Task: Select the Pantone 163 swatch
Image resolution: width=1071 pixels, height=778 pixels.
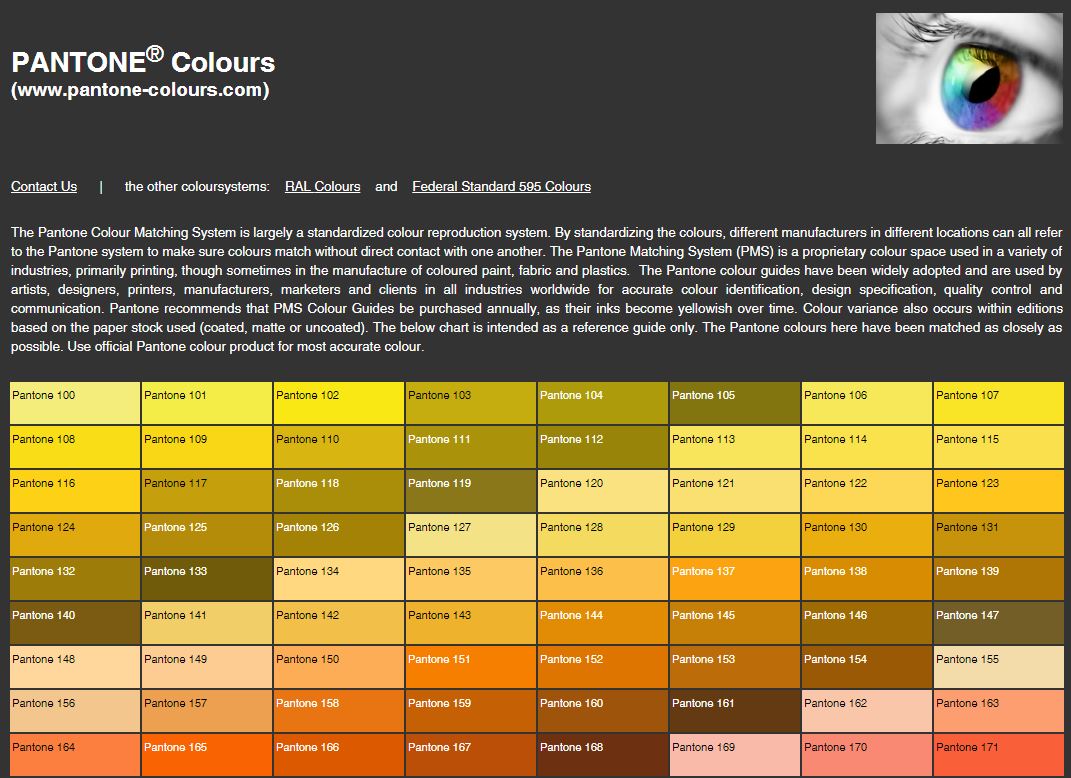Action: click(999, 711)
